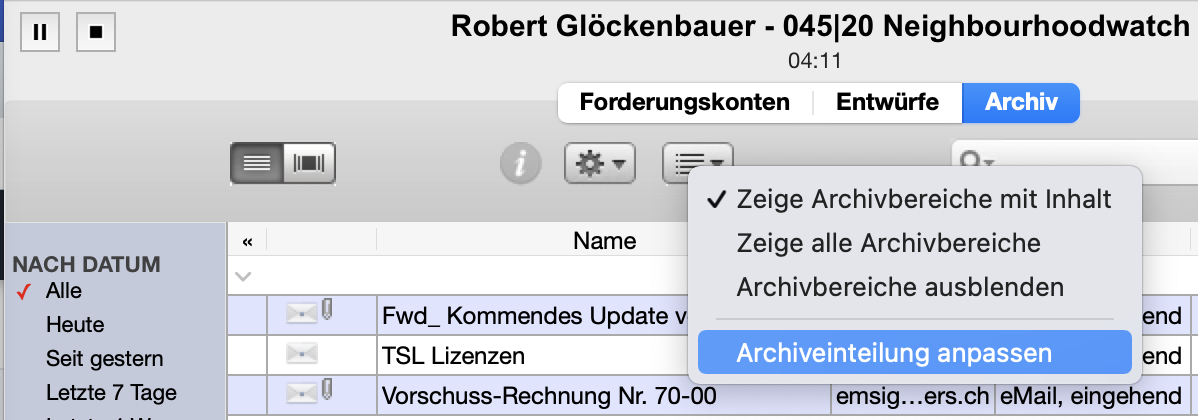Image resolution: width=1198 pixels, height=420 pixels.
Task: Expand the grey chevron below header
Action: point(244,276)
